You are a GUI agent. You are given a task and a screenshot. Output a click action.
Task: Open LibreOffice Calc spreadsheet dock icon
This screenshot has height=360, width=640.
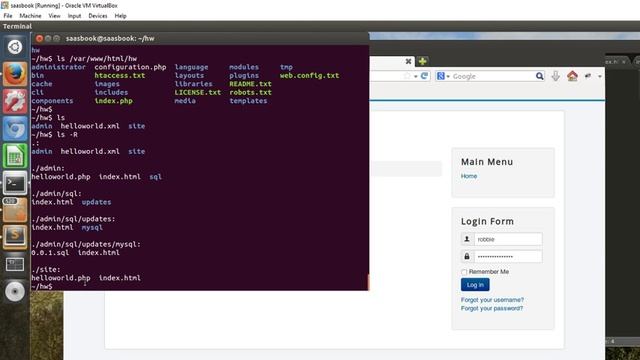coord(15,156)
